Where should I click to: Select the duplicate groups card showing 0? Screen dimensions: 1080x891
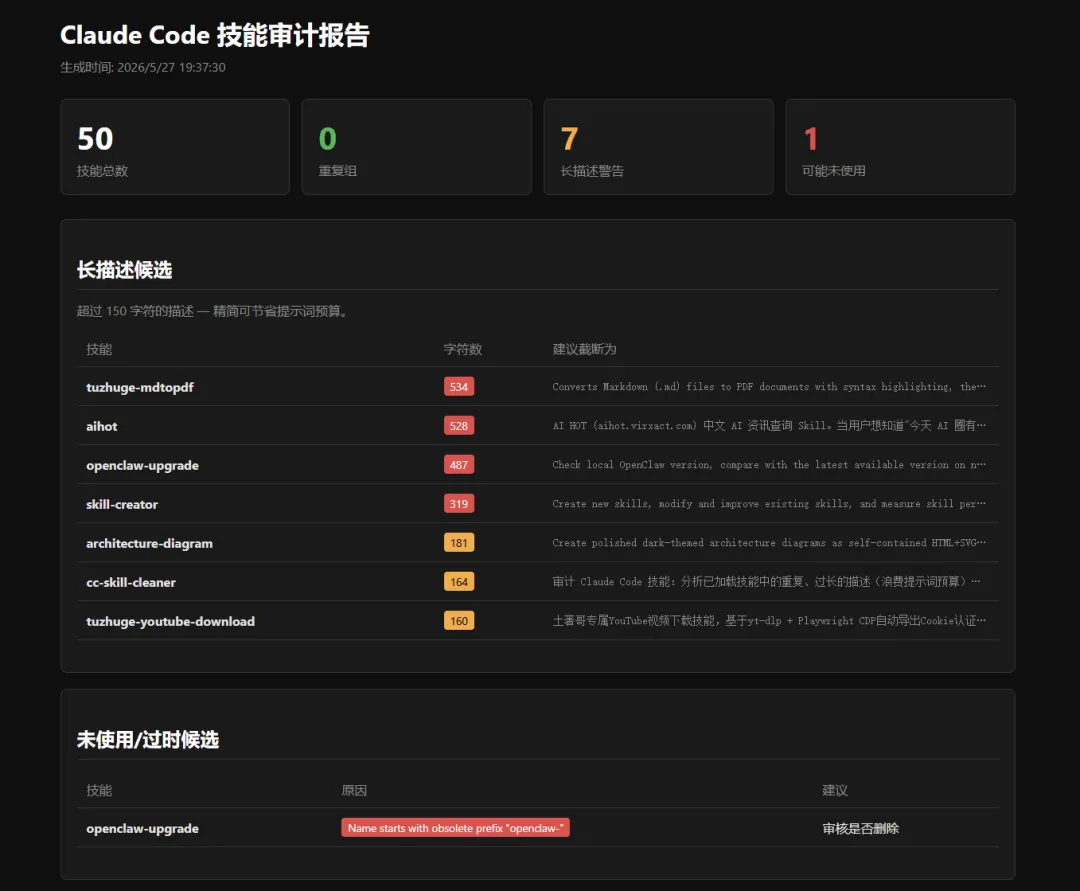pos(417,147)
